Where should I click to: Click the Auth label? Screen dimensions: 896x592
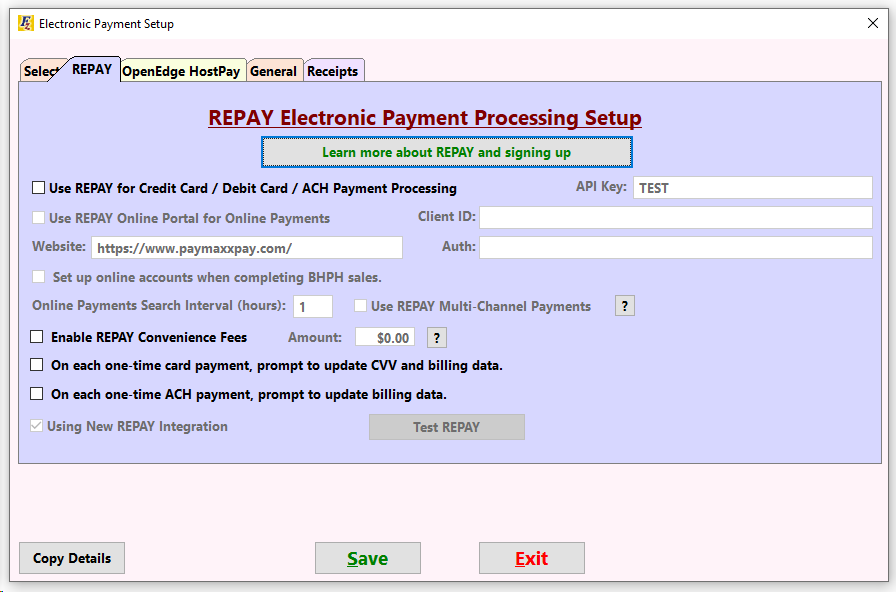coord(458,246)
